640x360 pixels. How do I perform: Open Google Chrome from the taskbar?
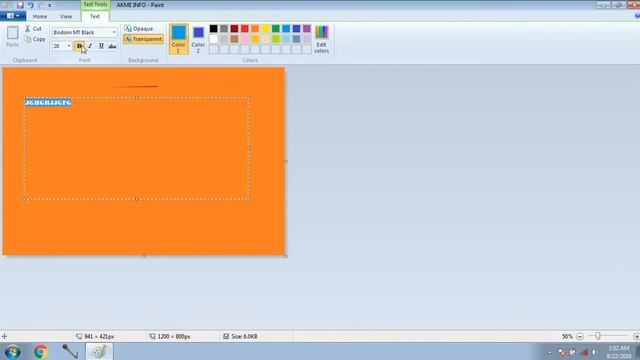pos(40,351)
